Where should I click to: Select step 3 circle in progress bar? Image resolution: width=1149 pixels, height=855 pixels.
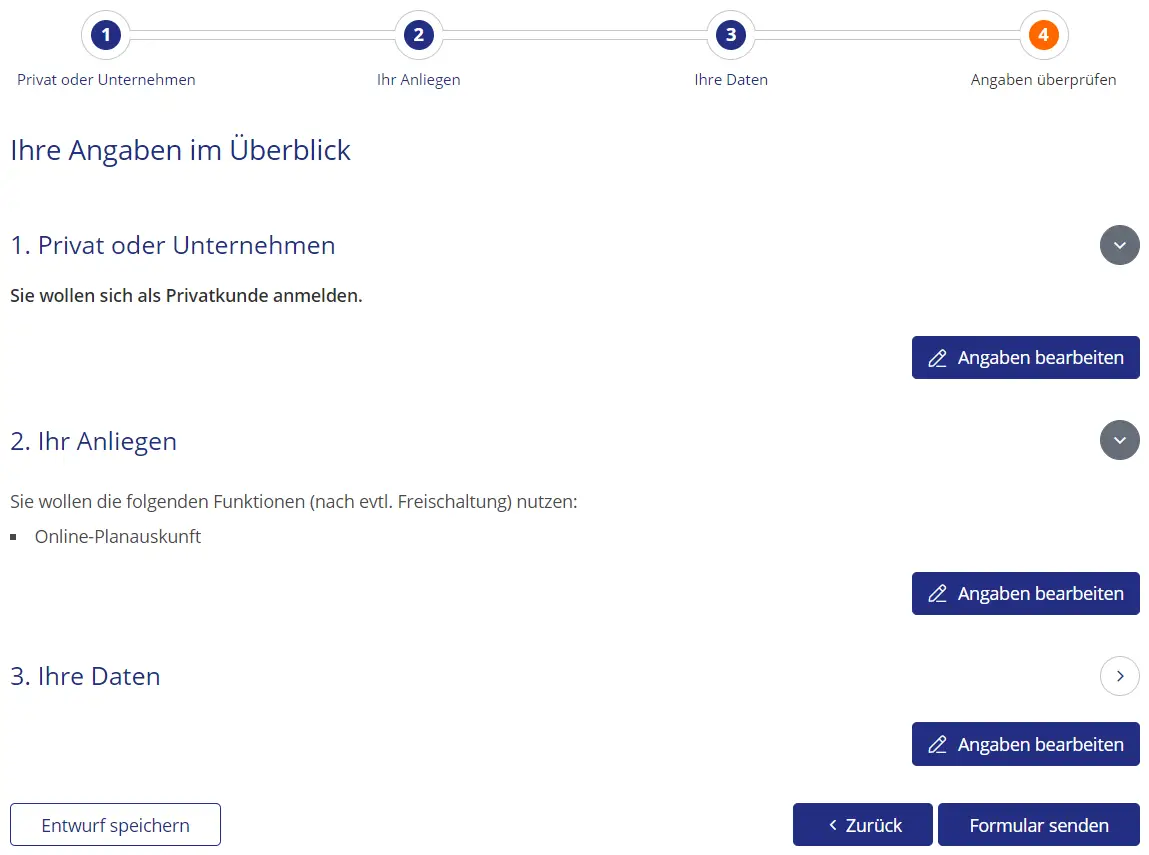[731, 36]
